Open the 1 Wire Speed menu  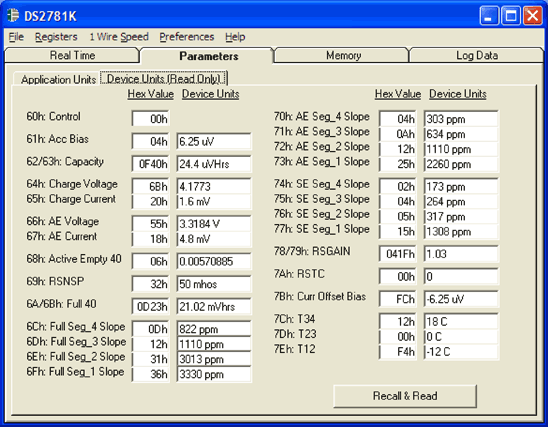(119, 37)
